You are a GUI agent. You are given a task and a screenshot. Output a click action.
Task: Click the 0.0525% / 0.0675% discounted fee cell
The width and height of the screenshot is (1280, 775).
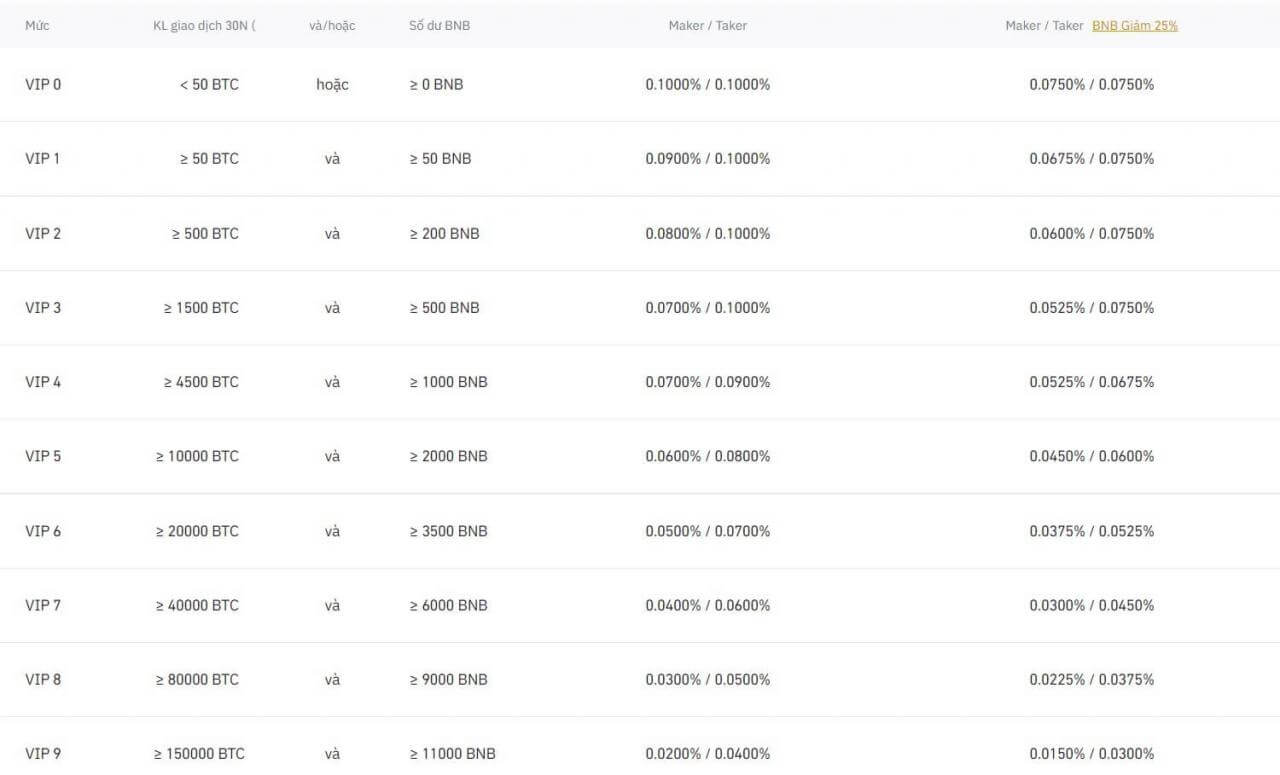click(x=1092, y=382)
